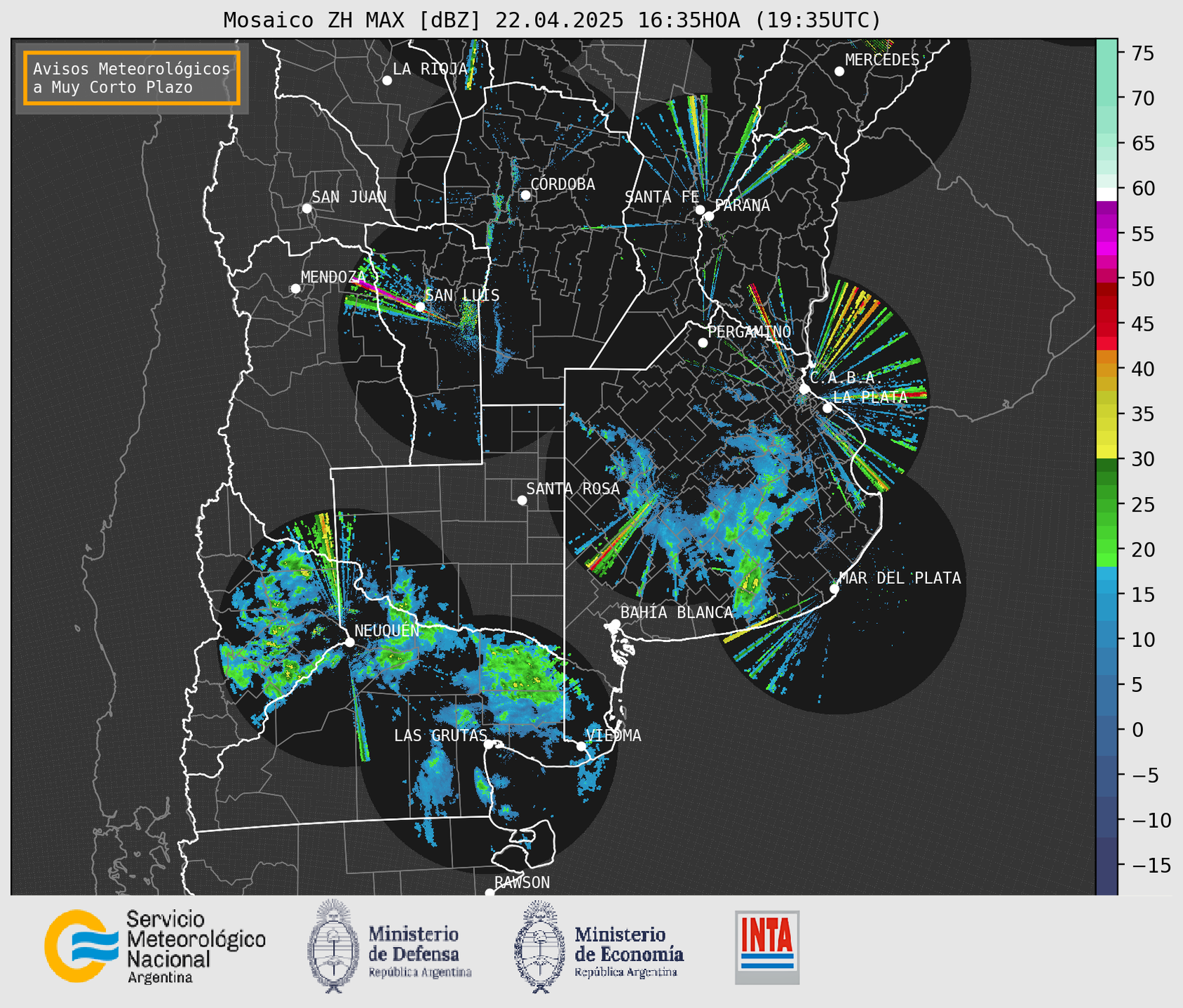Select the CÓRDOBA city marker
Screen dimensions: 1183x1008
pos(525,195)
